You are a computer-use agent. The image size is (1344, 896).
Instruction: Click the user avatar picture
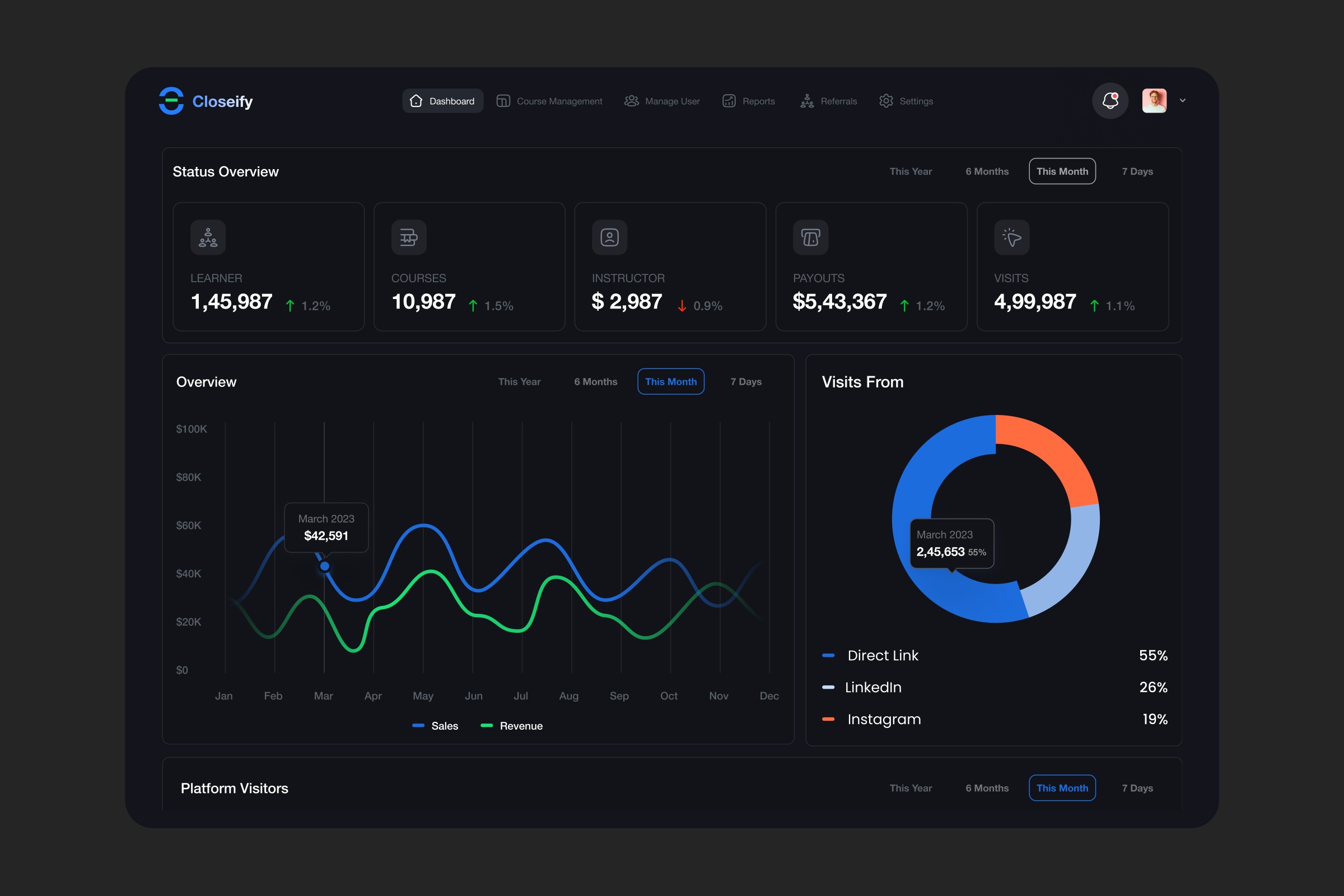pyautogui.click(x=1154, y=101)
